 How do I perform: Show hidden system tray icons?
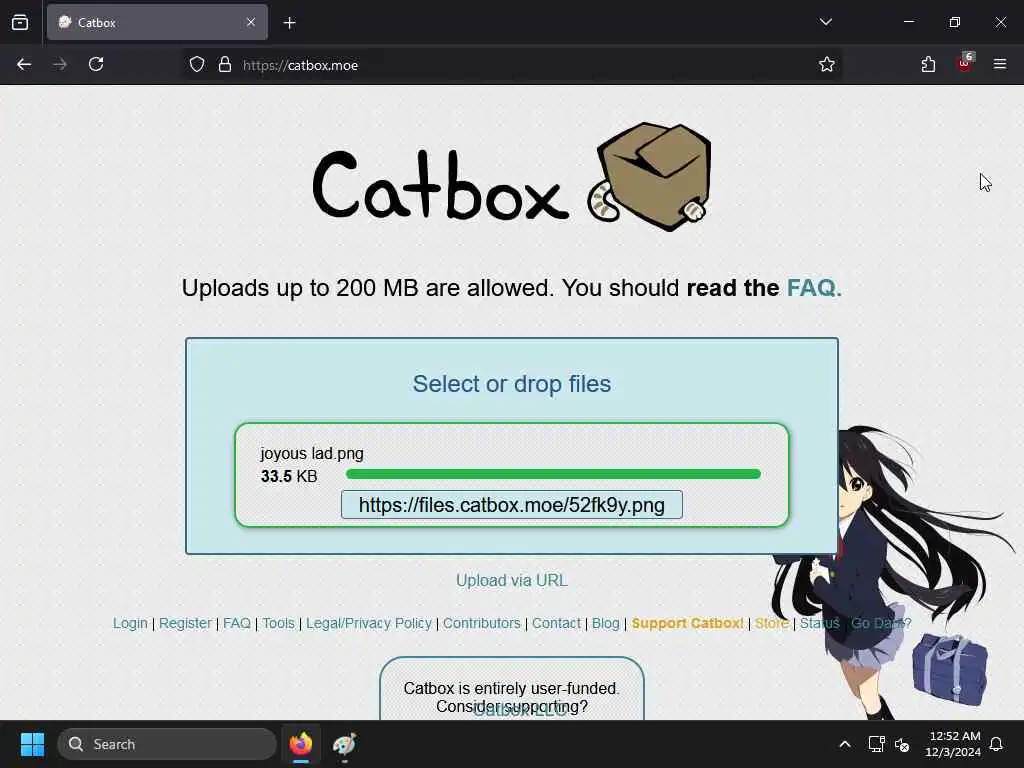tap(844, 744)
